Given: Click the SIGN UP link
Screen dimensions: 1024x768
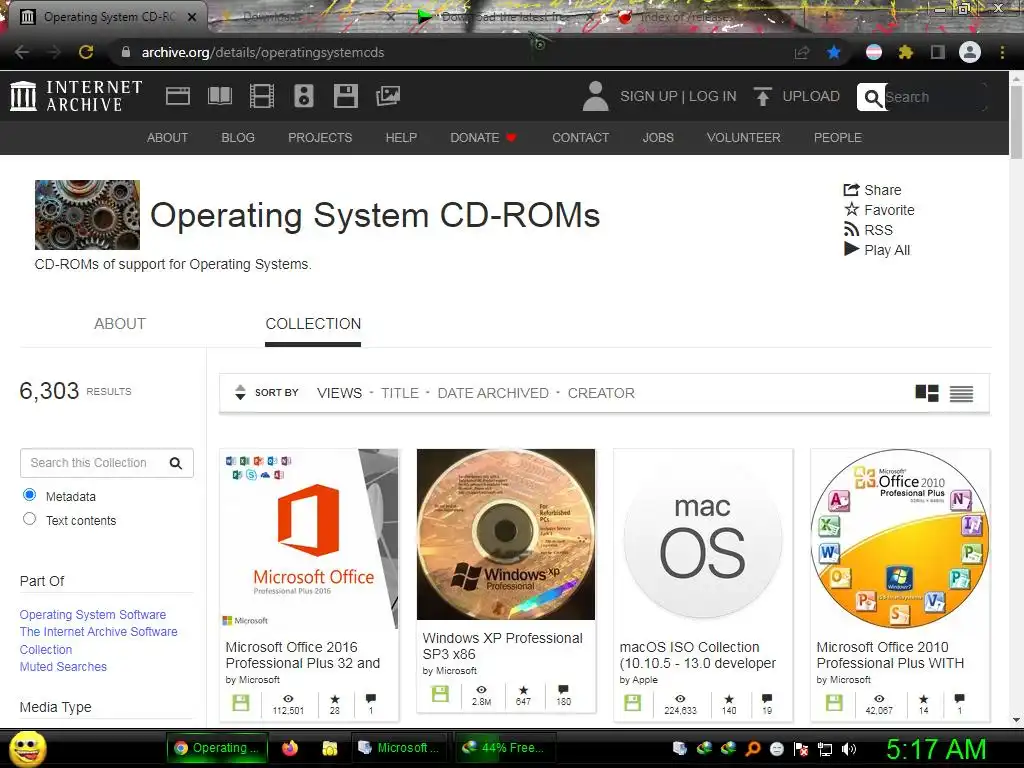Looking at the screenshot, I should pyautogui.click(x=648, y=97).
